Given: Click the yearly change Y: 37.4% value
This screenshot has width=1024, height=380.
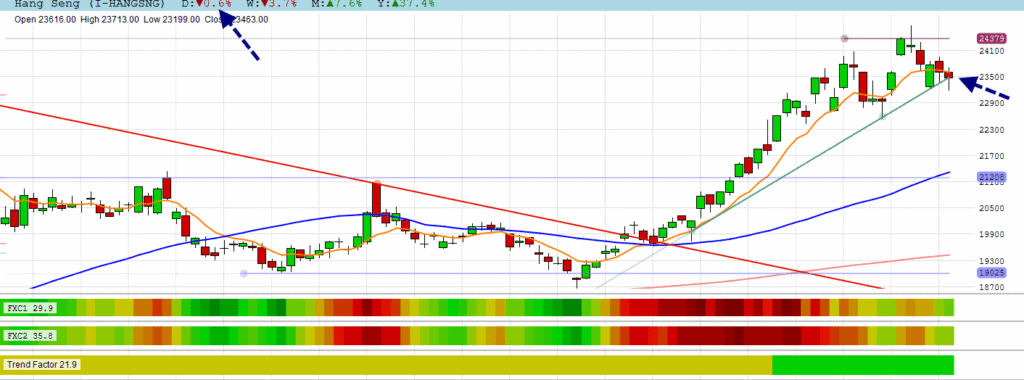Looking at the screenshot, I should tap(406, 4).
